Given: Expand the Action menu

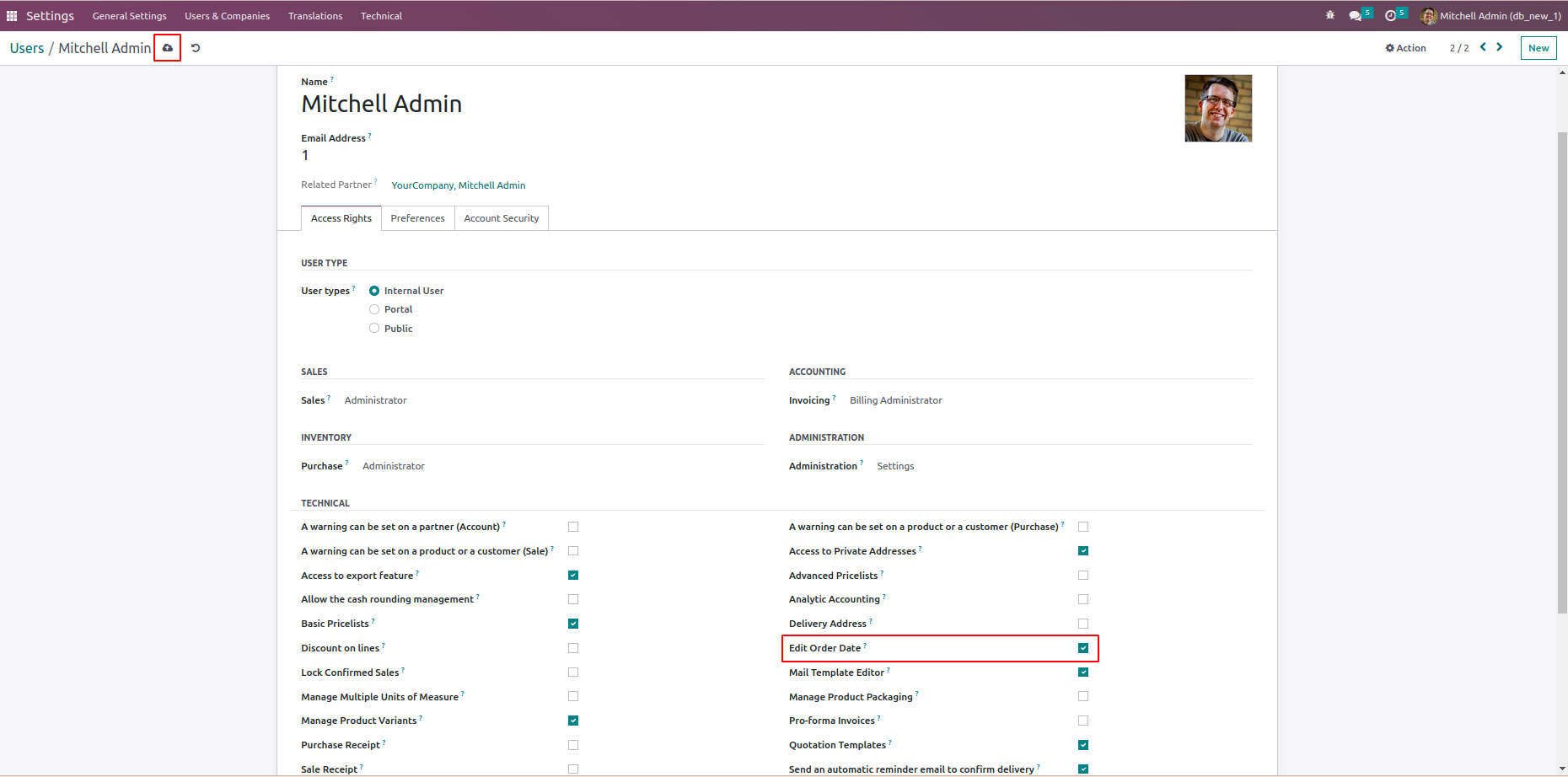Looking at the screenshot, I should pyautogui.click(x=1405, y=48).
